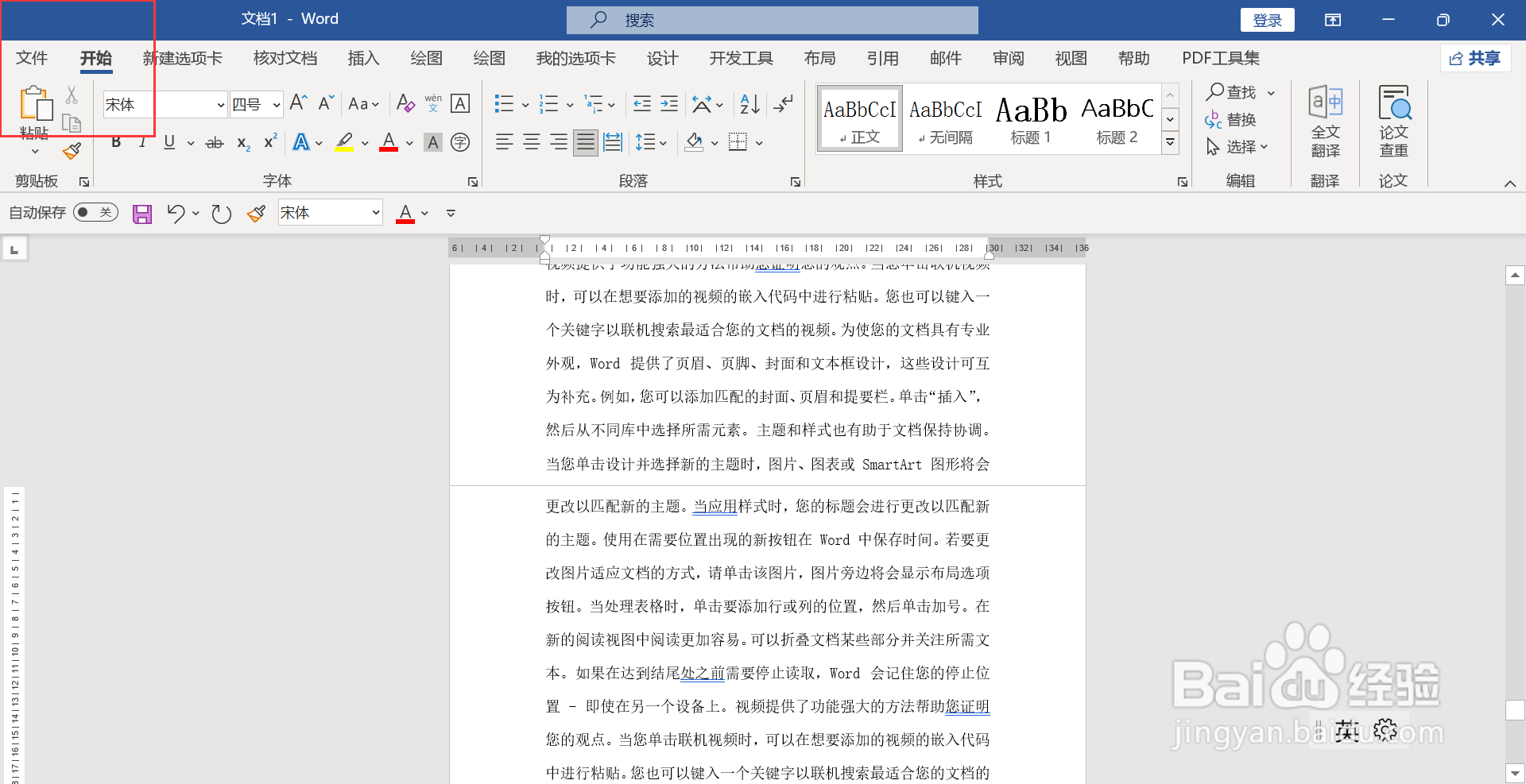Open quick access toolbar font dropdown
Screen dimensions: 1526x784
[x=376, y=213]
